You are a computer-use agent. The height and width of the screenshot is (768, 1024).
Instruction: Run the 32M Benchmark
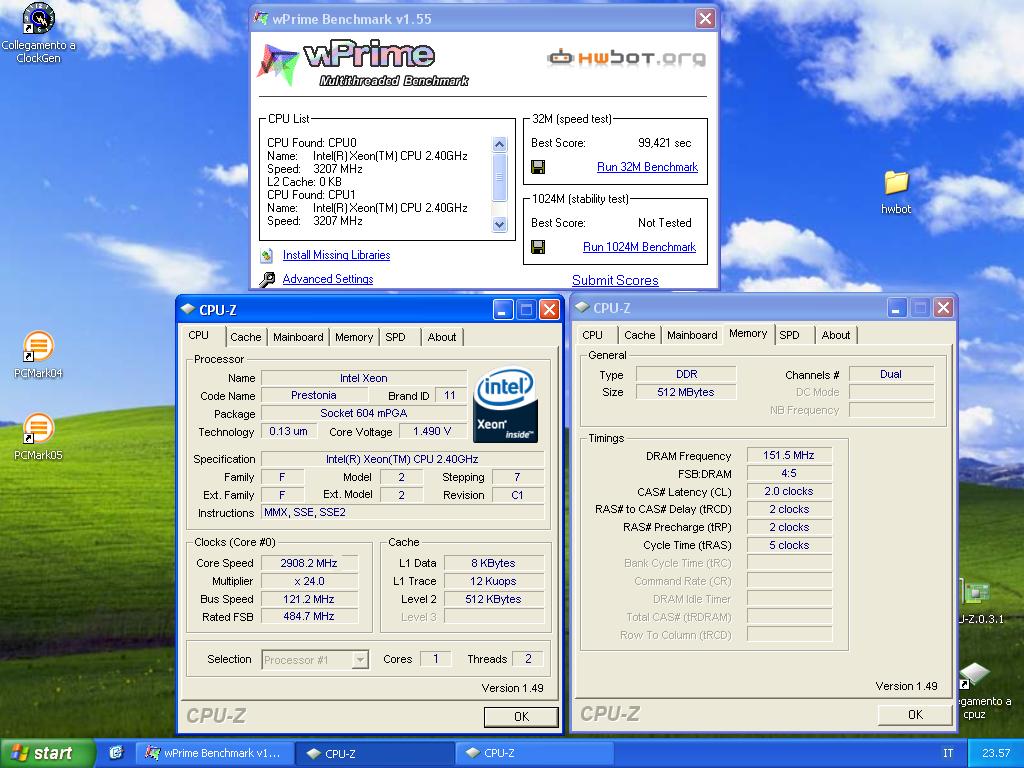tap(647, 167)
